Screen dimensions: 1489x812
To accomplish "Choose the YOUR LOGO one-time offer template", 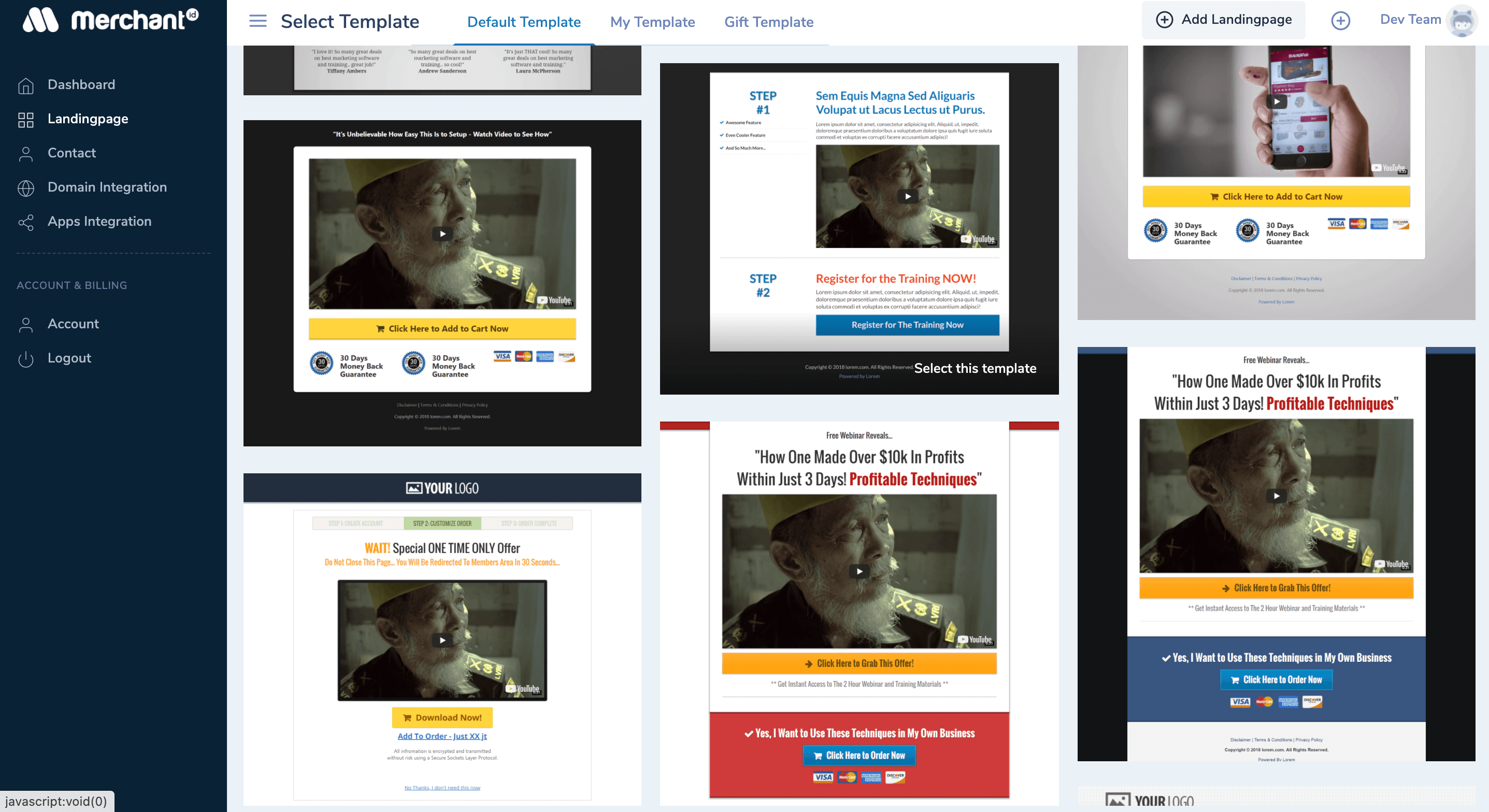I will click(441, 639).
